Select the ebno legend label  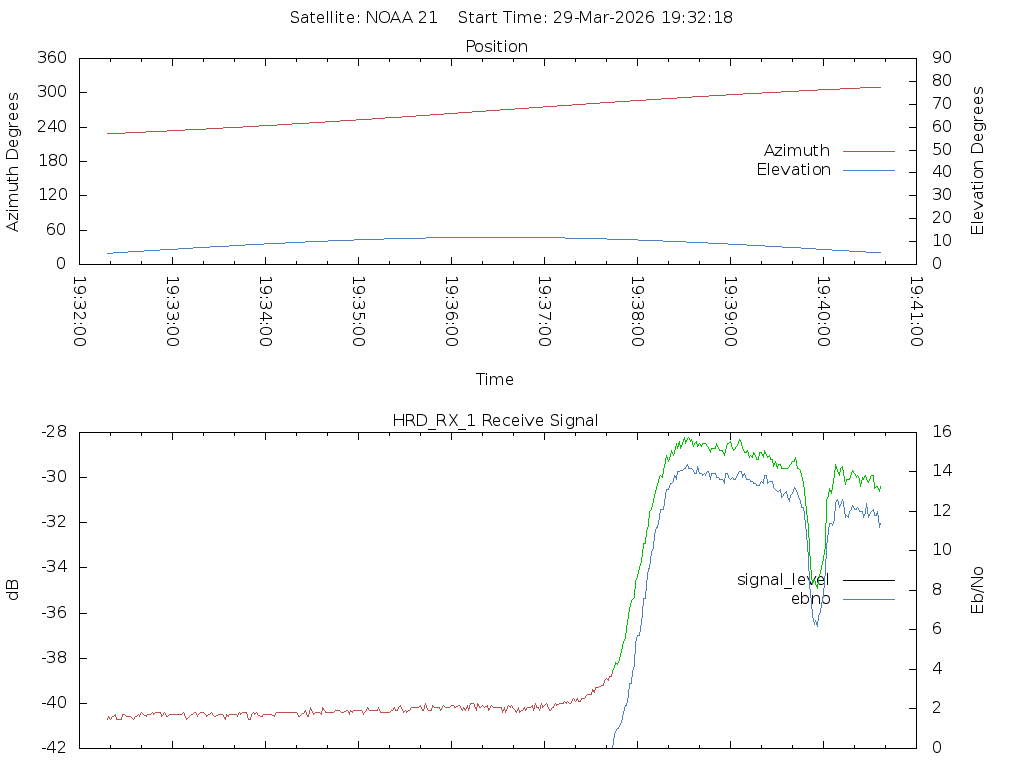pyautogui.click(x=810, y=599)
